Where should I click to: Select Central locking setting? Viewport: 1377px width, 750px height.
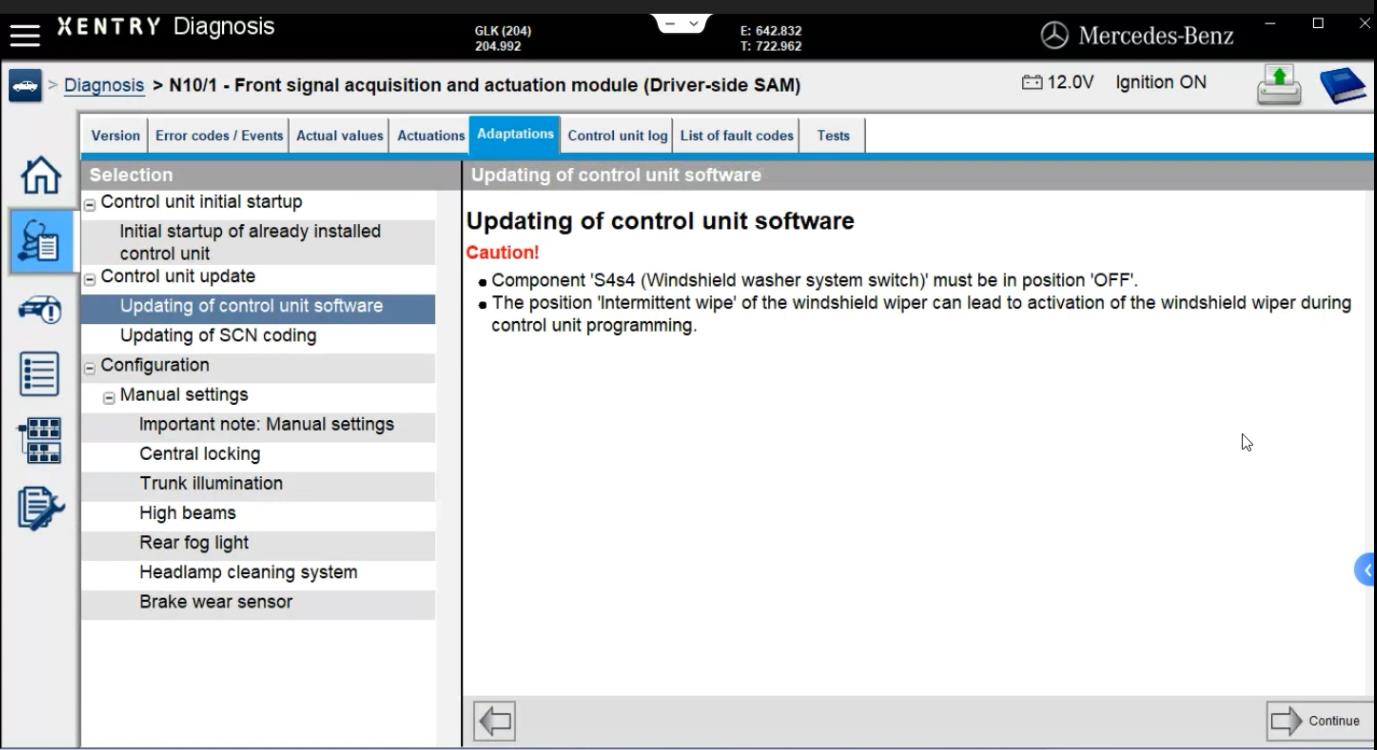[258, 455]
